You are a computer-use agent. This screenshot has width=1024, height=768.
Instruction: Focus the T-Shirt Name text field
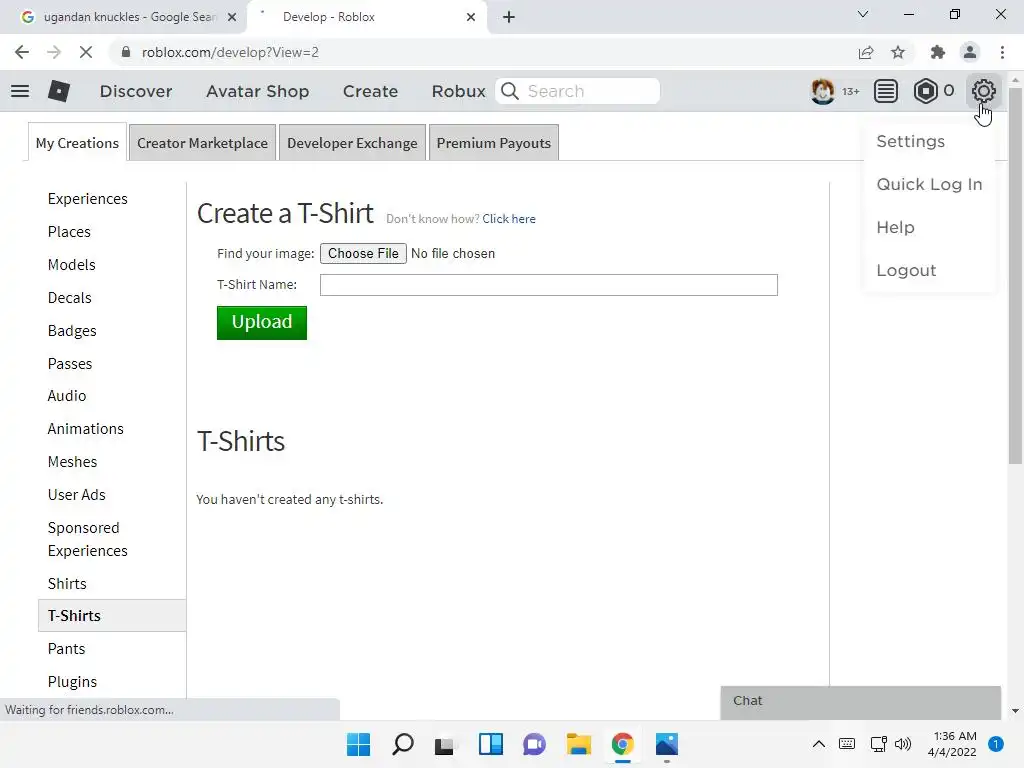(x=549, y=285)
